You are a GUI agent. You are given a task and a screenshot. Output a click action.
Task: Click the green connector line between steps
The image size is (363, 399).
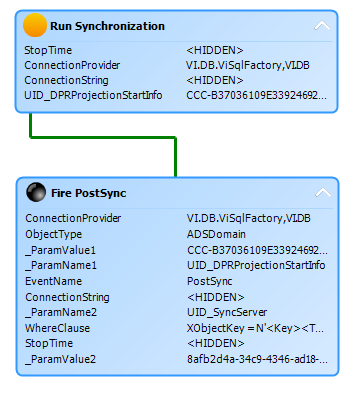[x=103, y=137]
